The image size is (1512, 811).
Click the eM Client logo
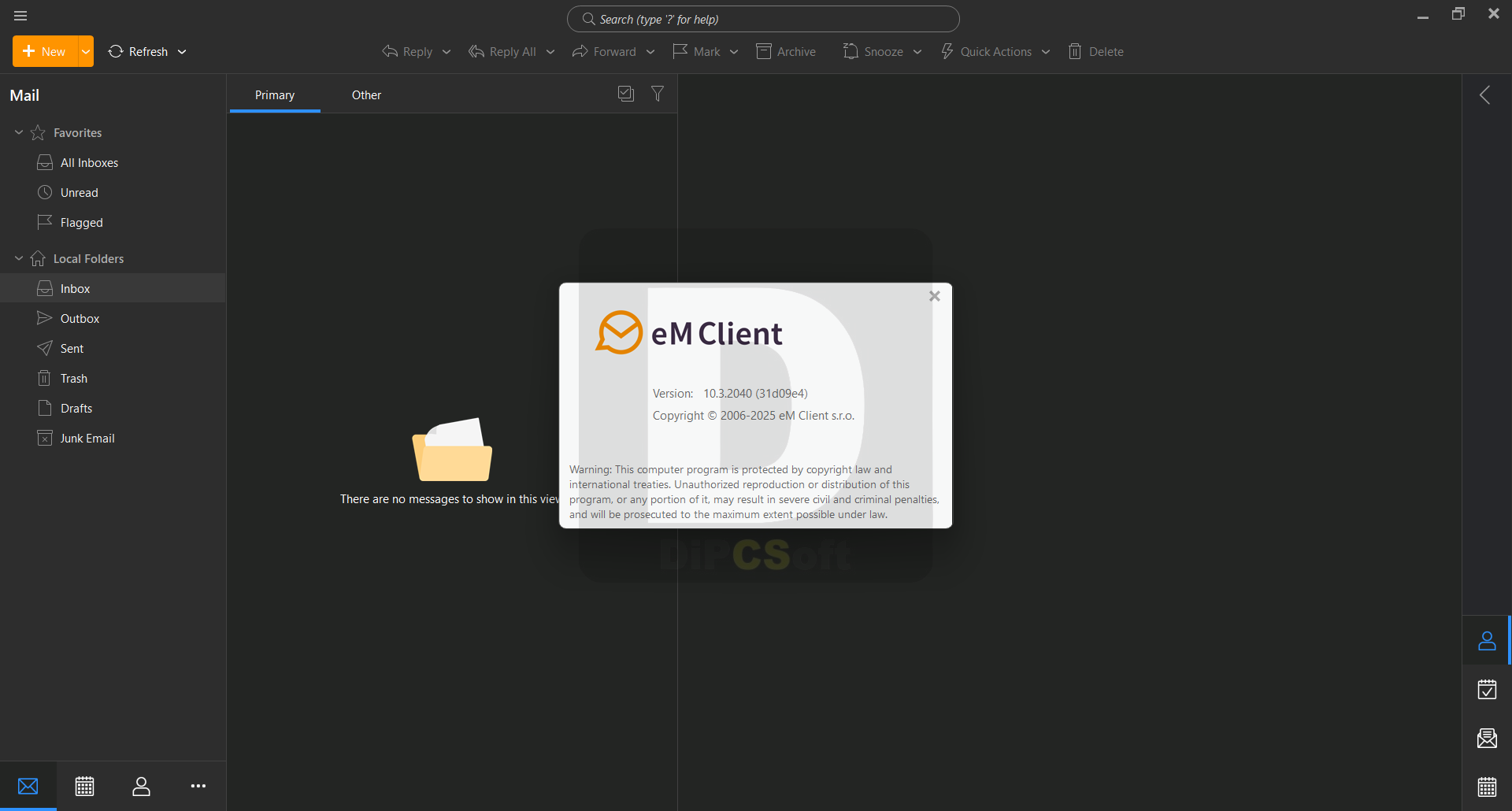[689, 333]
